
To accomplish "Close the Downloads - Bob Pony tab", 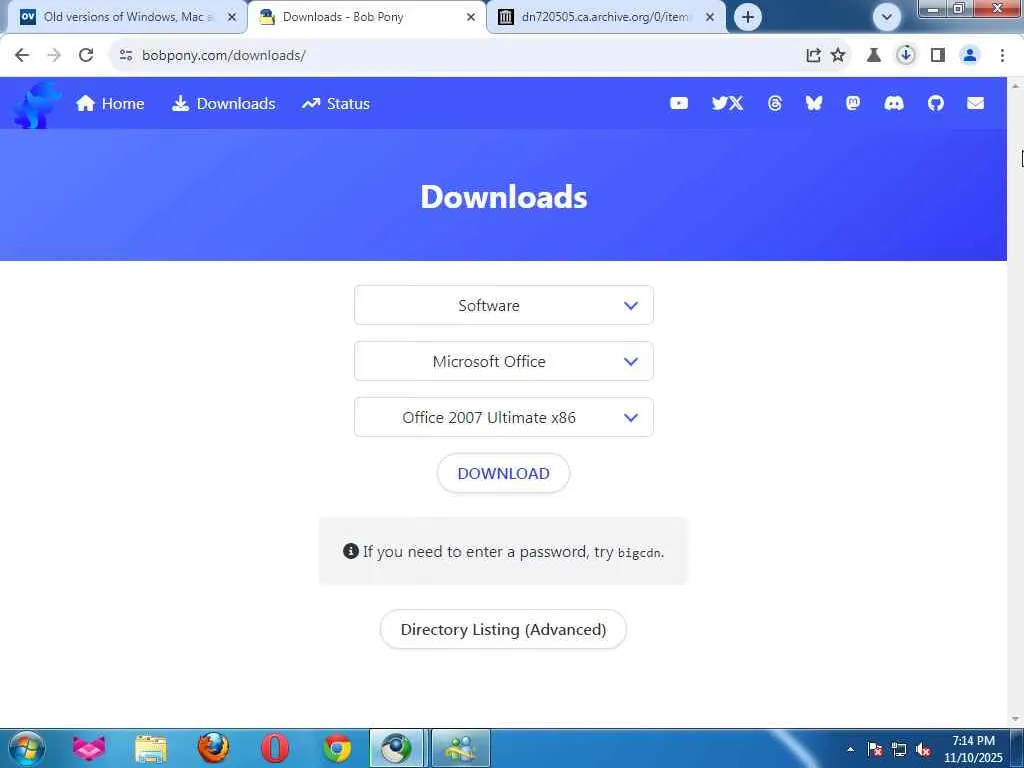I will [470, 17].
